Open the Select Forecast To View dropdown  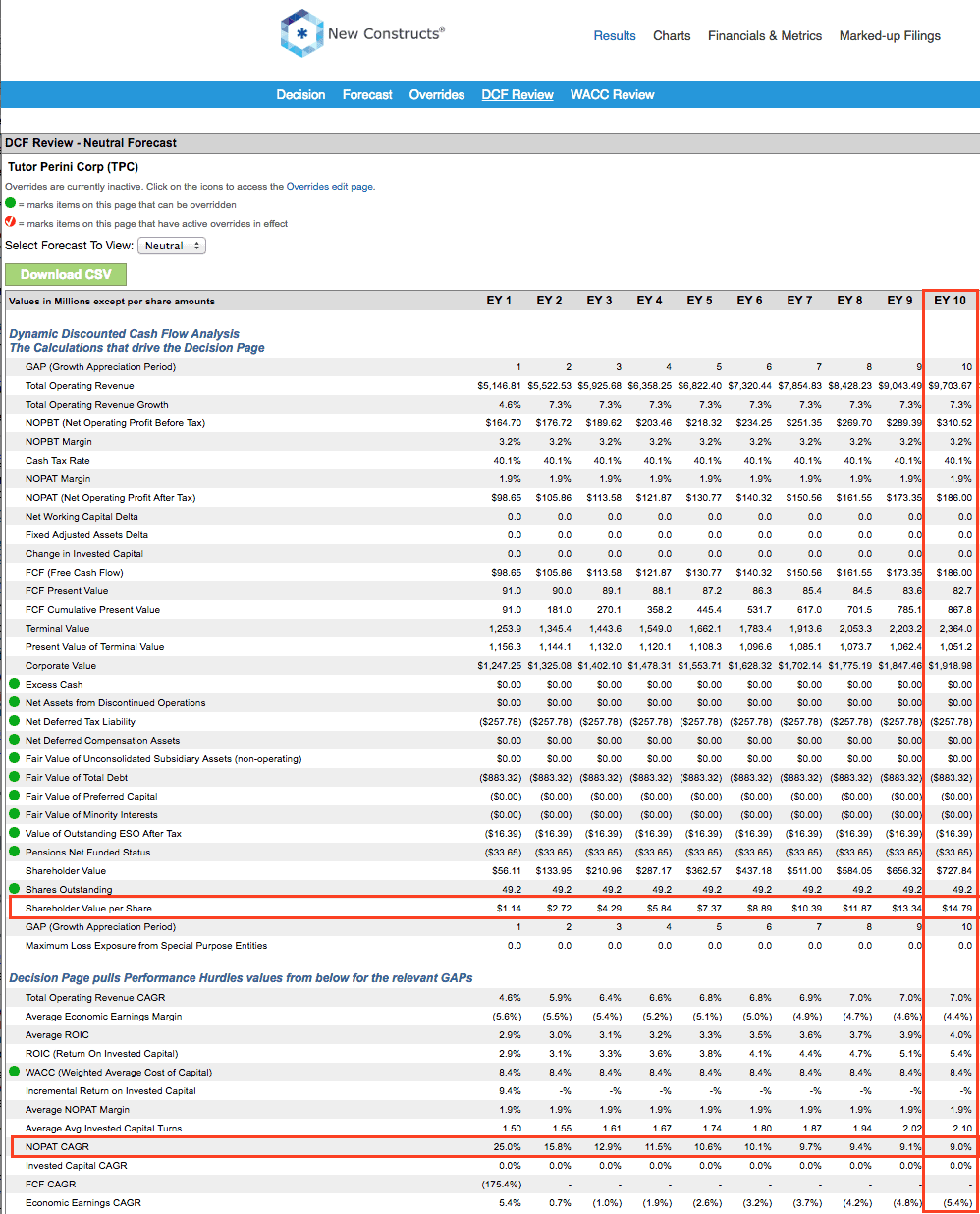click(x=172, y=246)
